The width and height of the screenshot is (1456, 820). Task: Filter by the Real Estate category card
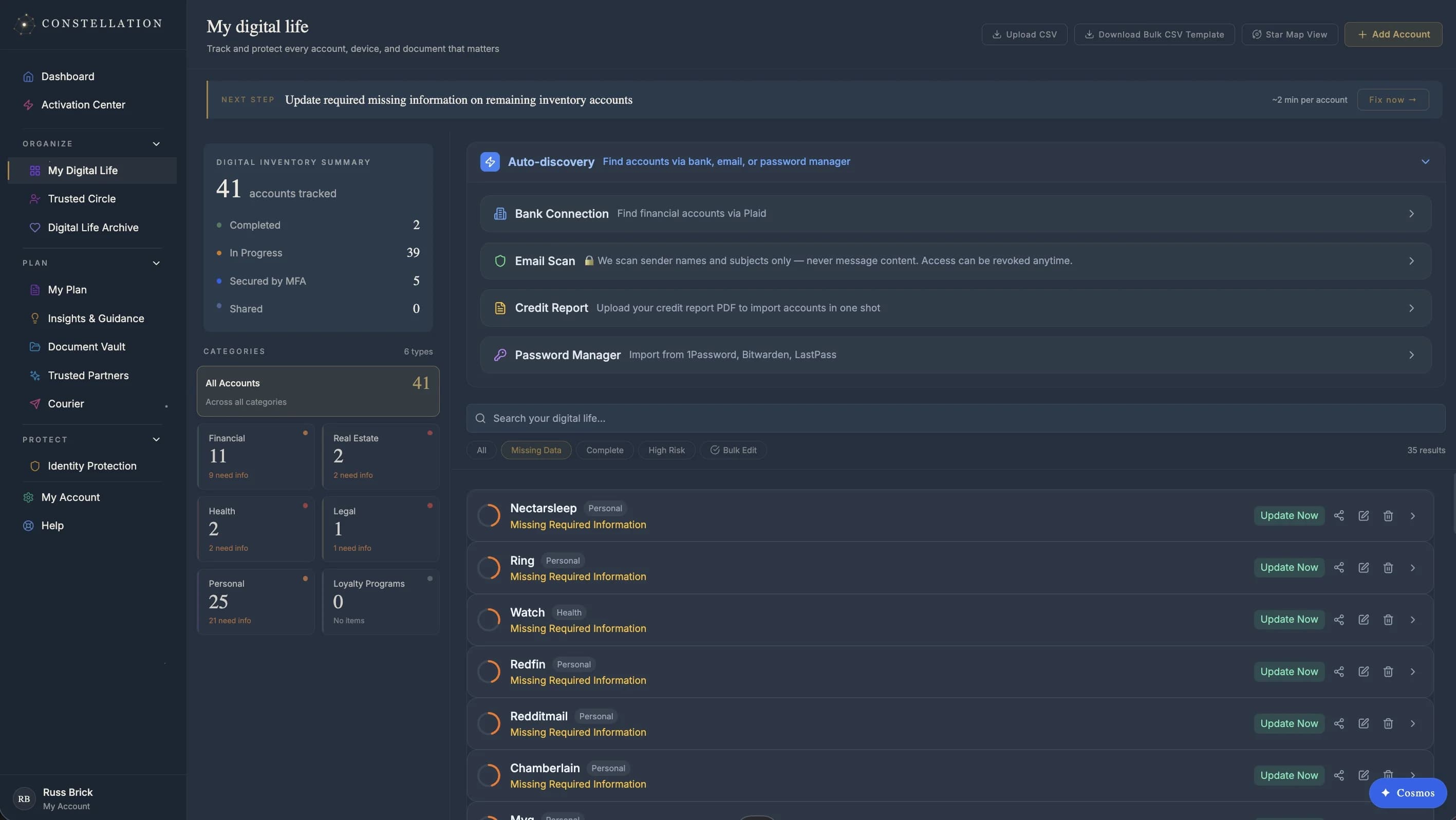tap(380, 457)
